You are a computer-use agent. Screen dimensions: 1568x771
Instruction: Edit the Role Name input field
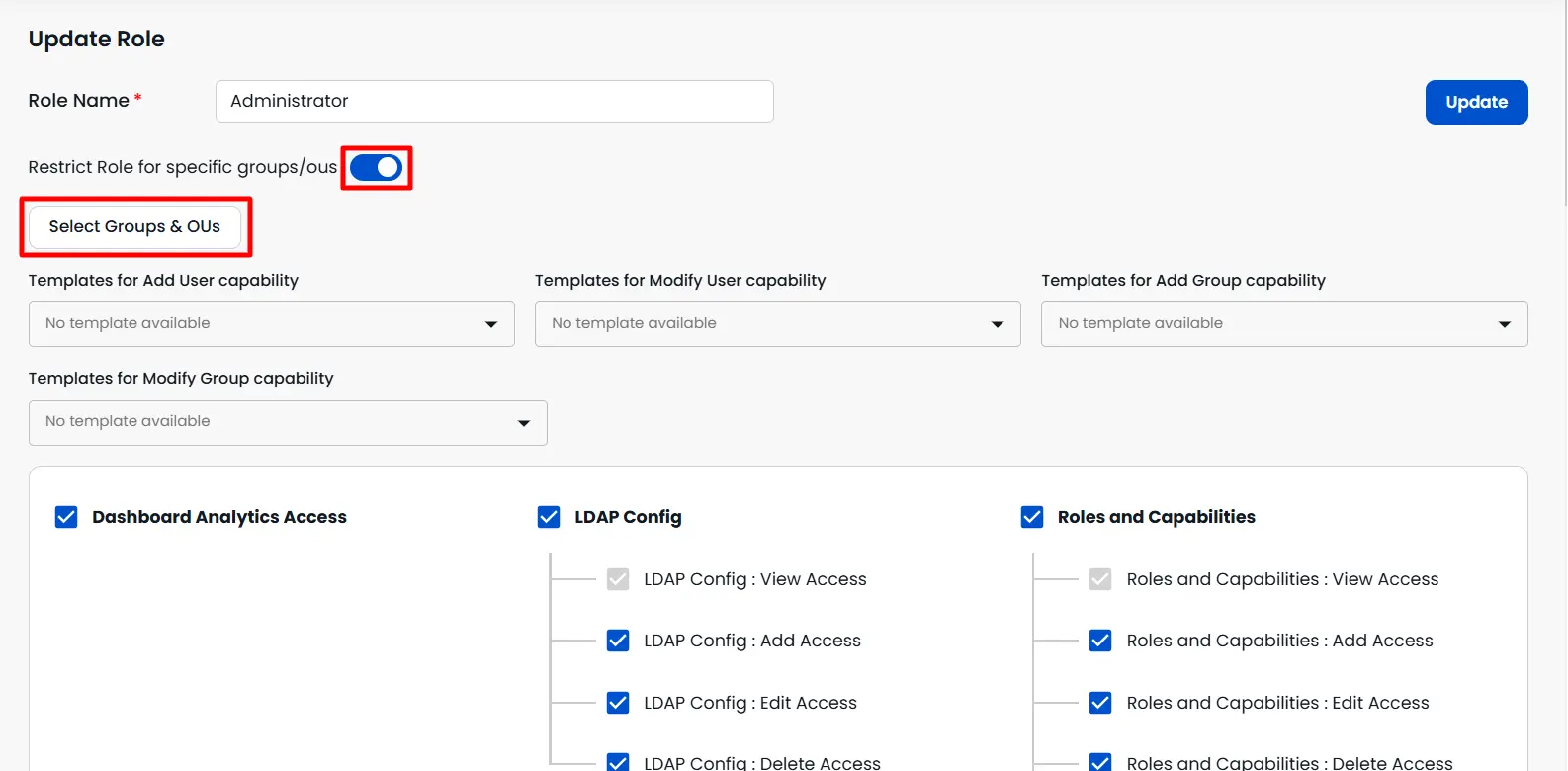[494, 101]
